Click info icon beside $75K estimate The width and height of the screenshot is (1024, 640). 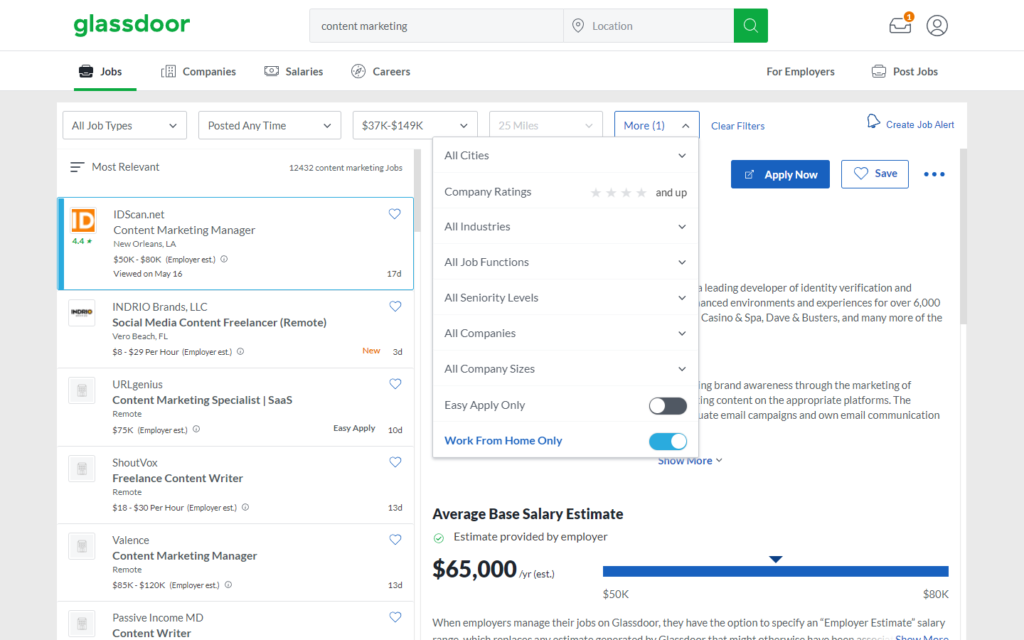[196, 429]
